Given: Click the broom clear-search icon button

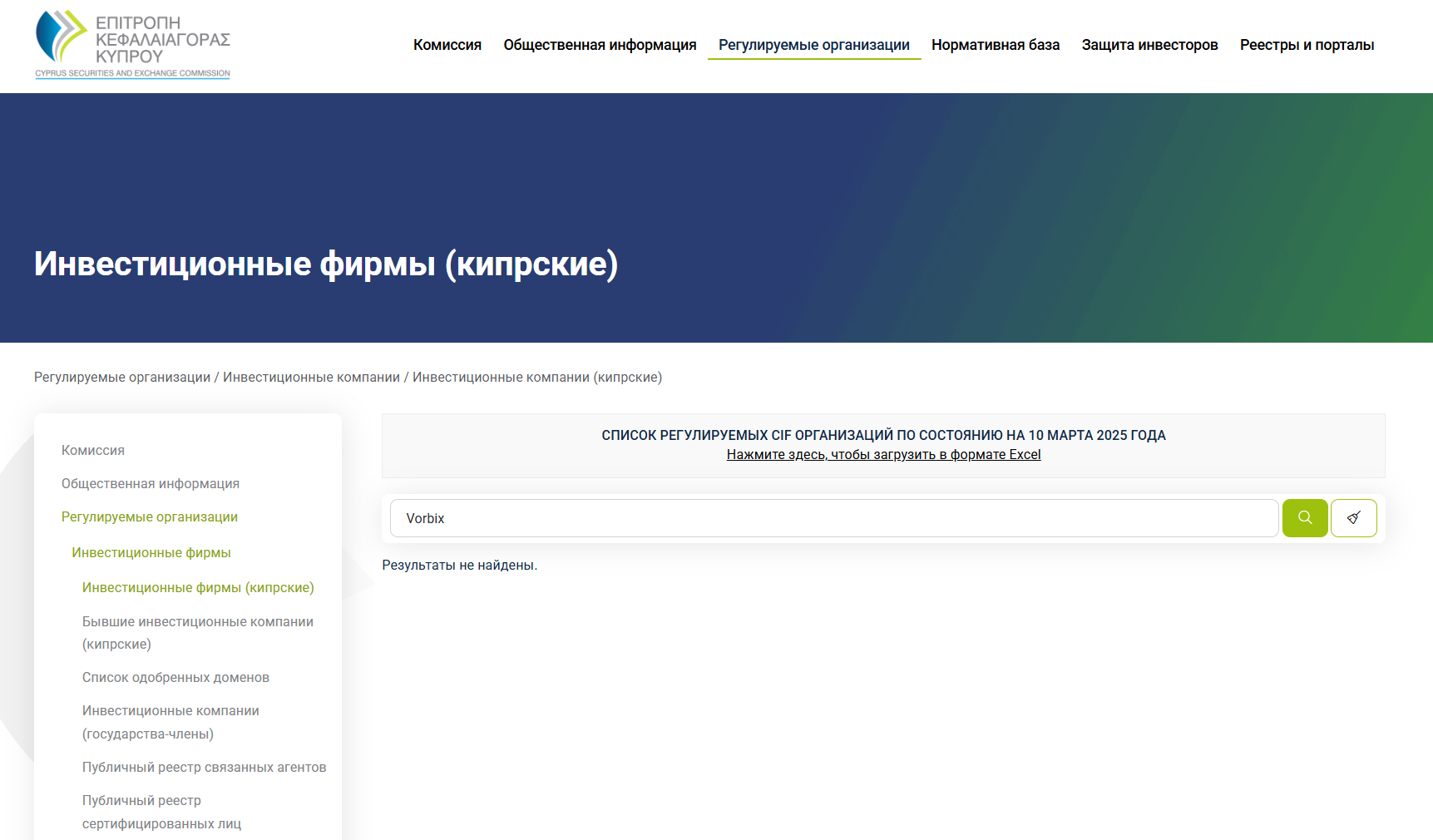Looking at the screenshot, I should (x=1354, y=518).
